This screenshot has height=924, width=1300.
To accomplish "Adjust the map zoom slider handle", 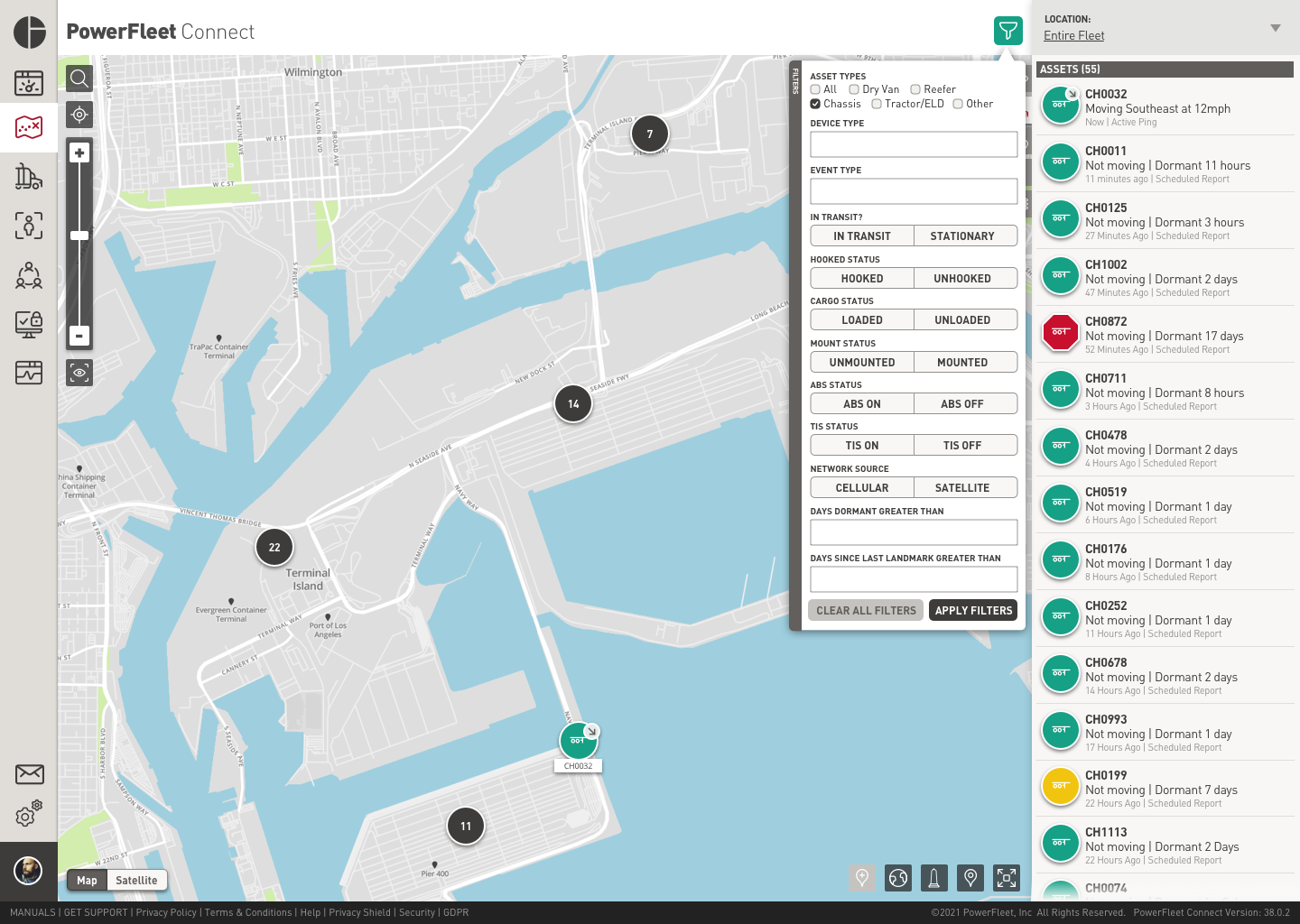I will 79,236.
